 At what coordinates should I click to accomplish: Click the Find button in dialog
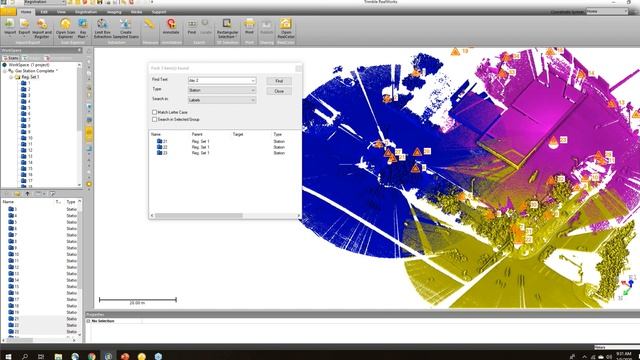pyautogui.click(x=279, y=81)
